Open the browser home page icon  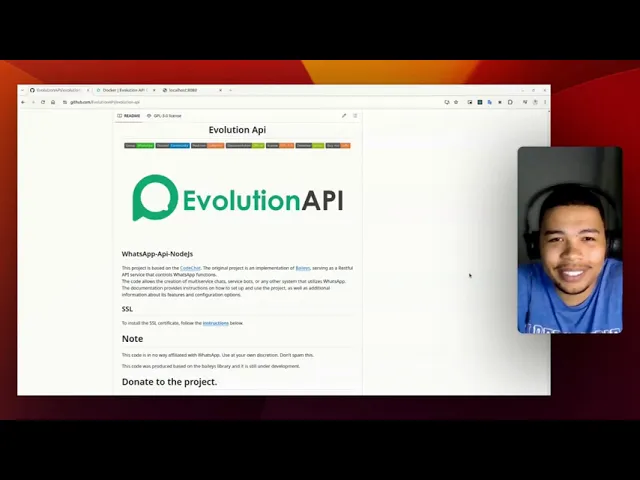pos(53,102)
